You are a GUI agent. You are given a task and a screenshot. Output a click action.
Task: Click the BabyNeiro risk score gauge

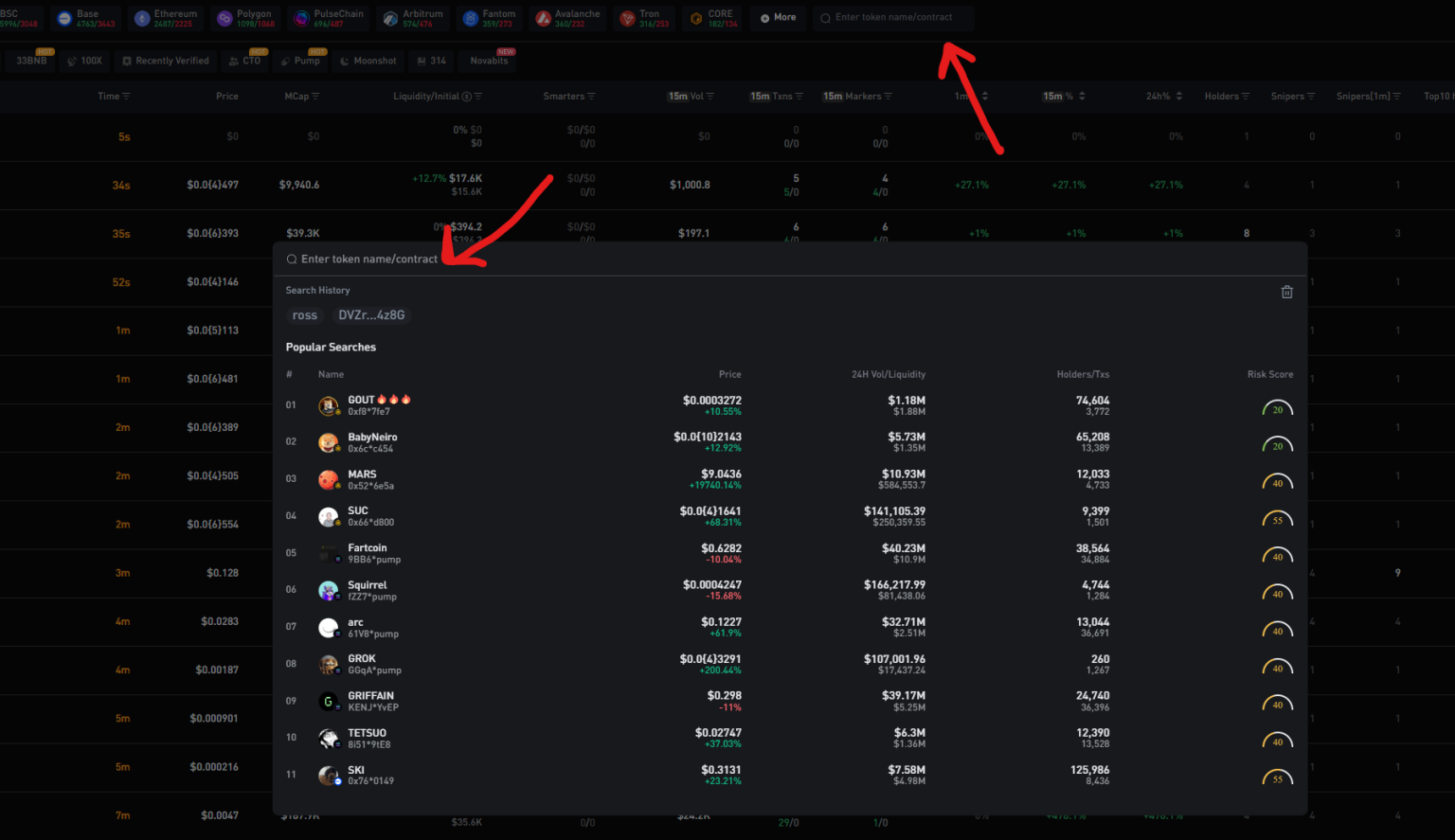click(x=1277, y=445)
